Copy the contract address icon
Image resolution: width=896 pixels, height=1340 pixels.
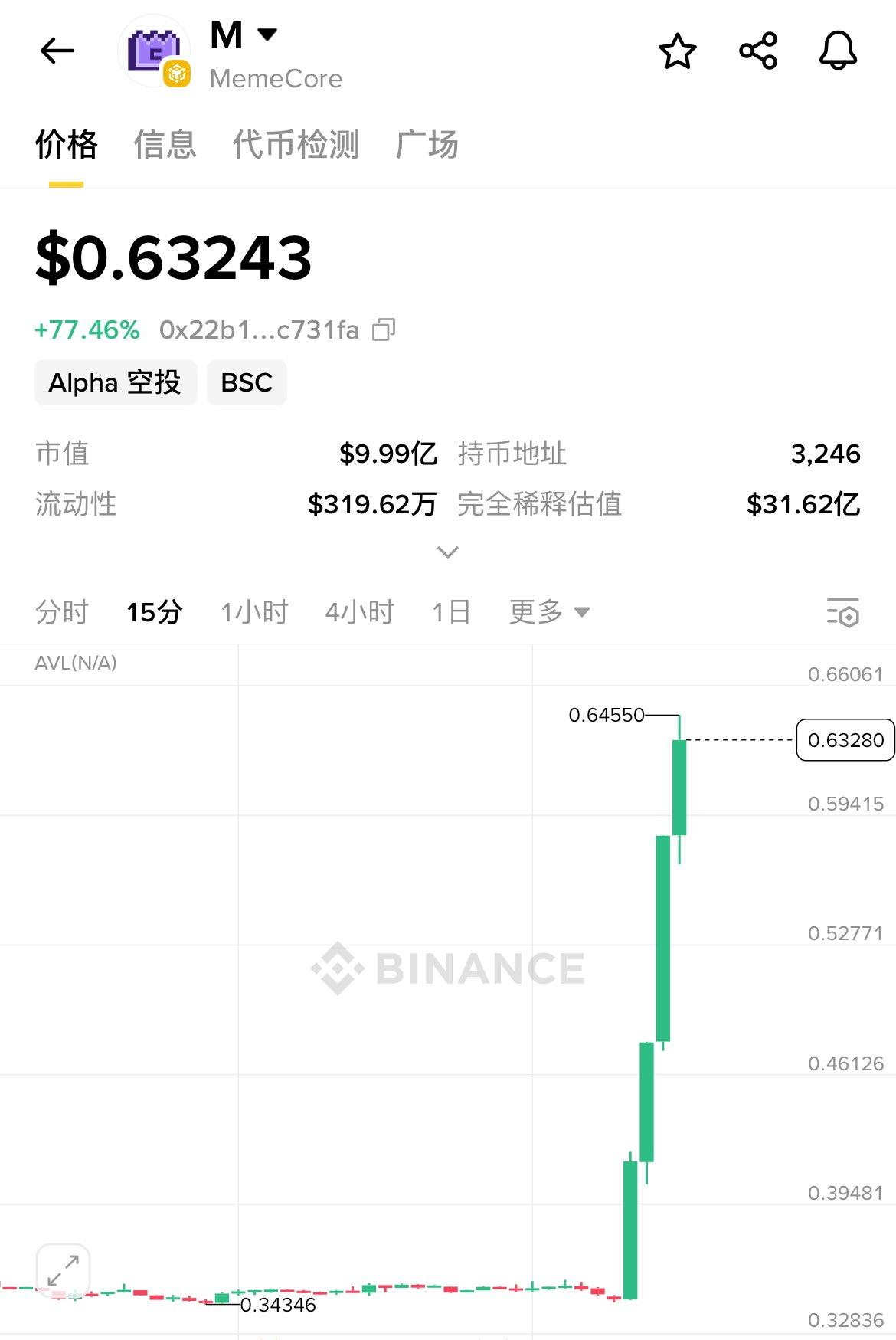point(384,330)
